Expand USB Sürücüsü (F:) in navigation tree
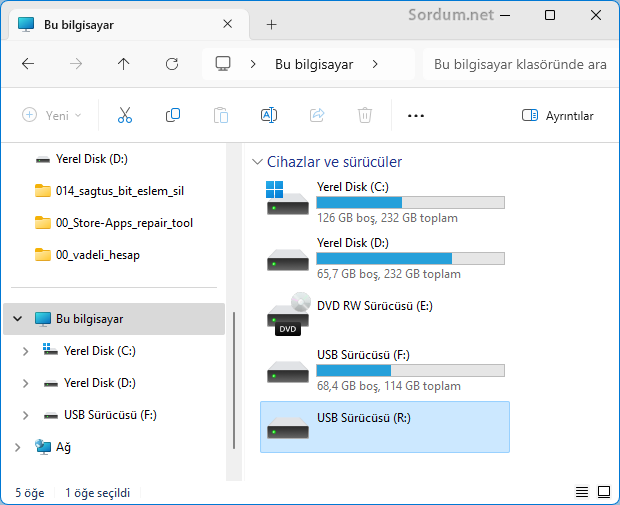This screenshot has height=505, width=620. 26,415
